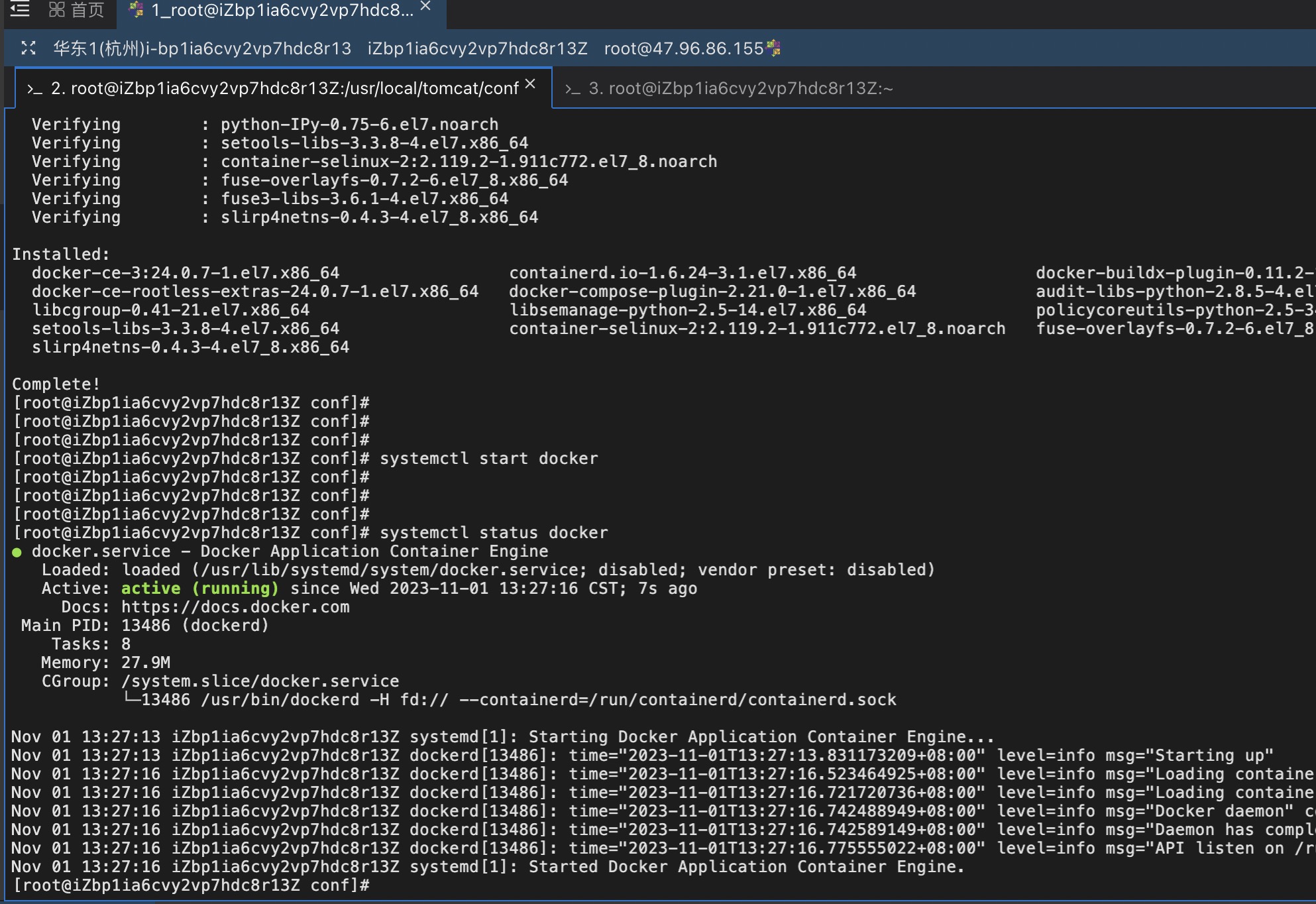
Task: Click the docker-ce-3:24.0.7-1.el7.x86_64 package entry
Action: 186,273
